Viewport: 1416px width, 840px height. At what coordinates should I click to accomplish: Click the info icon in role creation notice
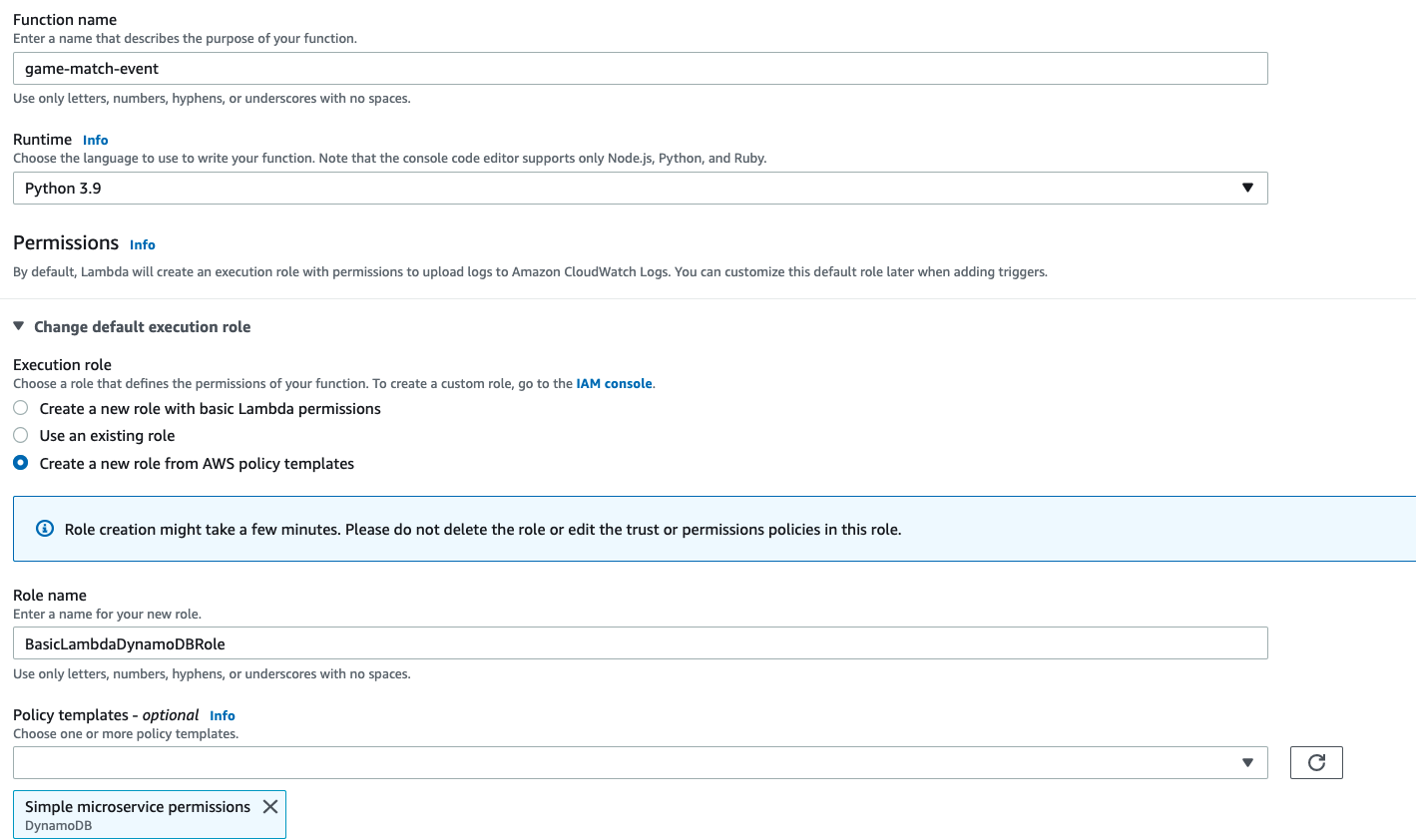(x=45, y=529)
